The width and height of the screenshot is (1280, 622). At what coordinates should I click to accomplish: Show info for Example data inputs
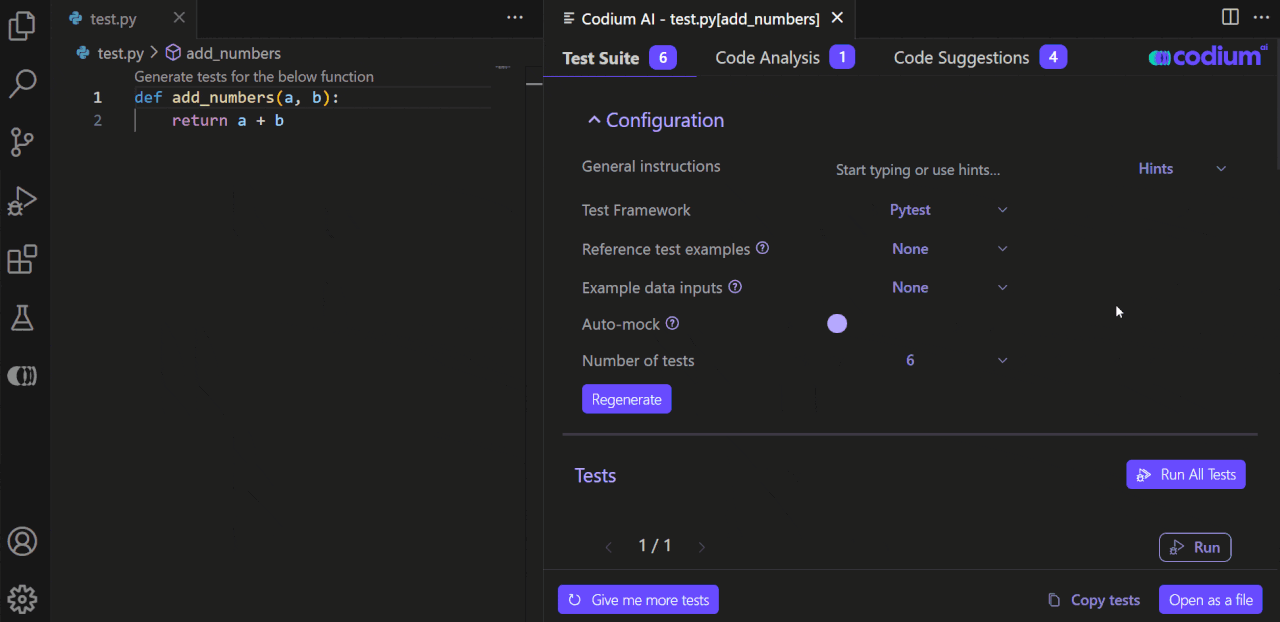click(x=735, y=287)
